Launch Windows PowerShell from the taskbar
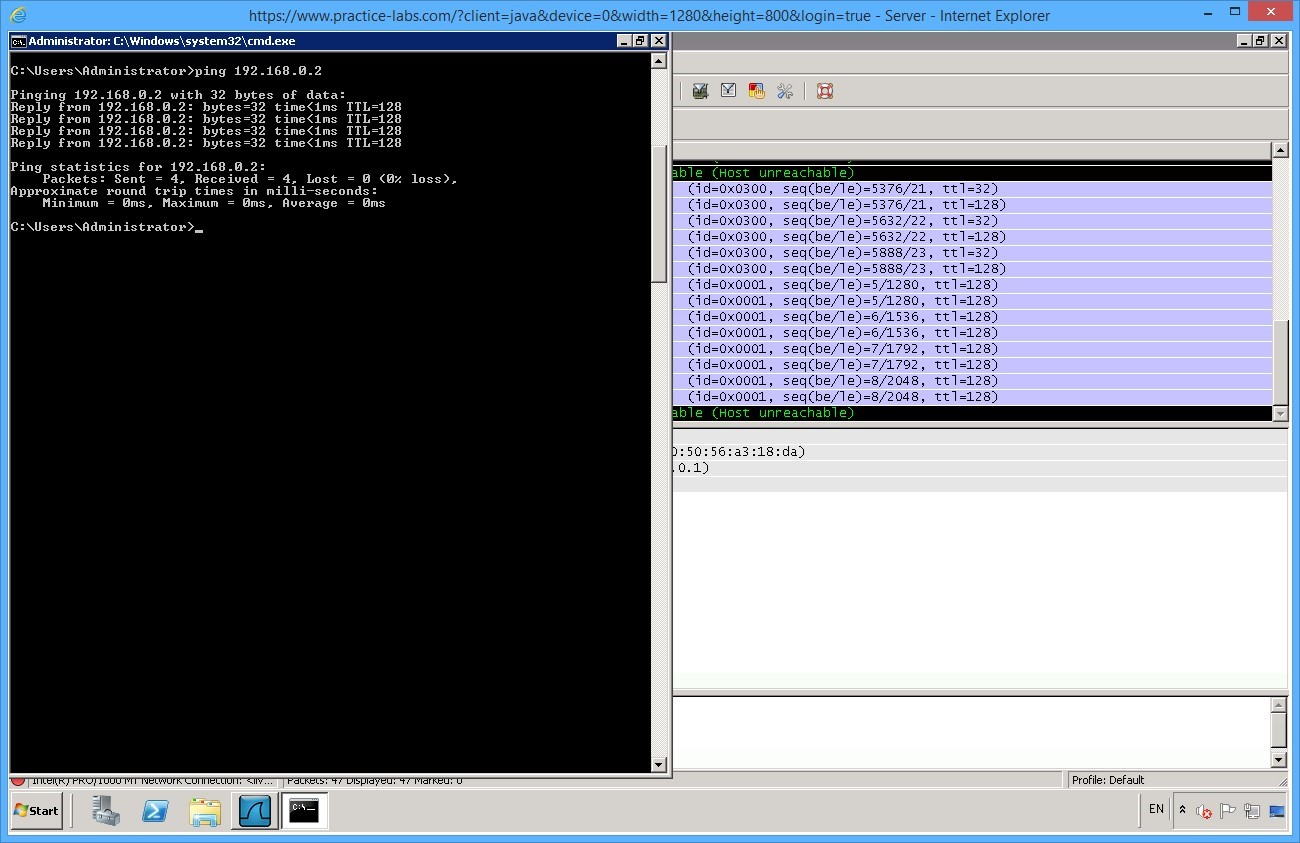 coord(155,811)
